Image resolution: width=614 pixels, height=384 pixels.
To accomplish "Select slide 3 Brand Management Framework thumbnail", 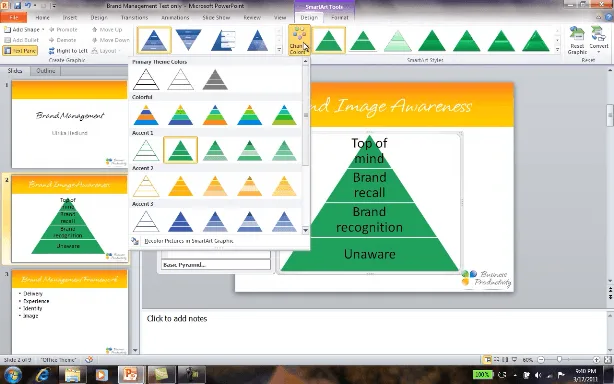I will (x=69, y=312).
